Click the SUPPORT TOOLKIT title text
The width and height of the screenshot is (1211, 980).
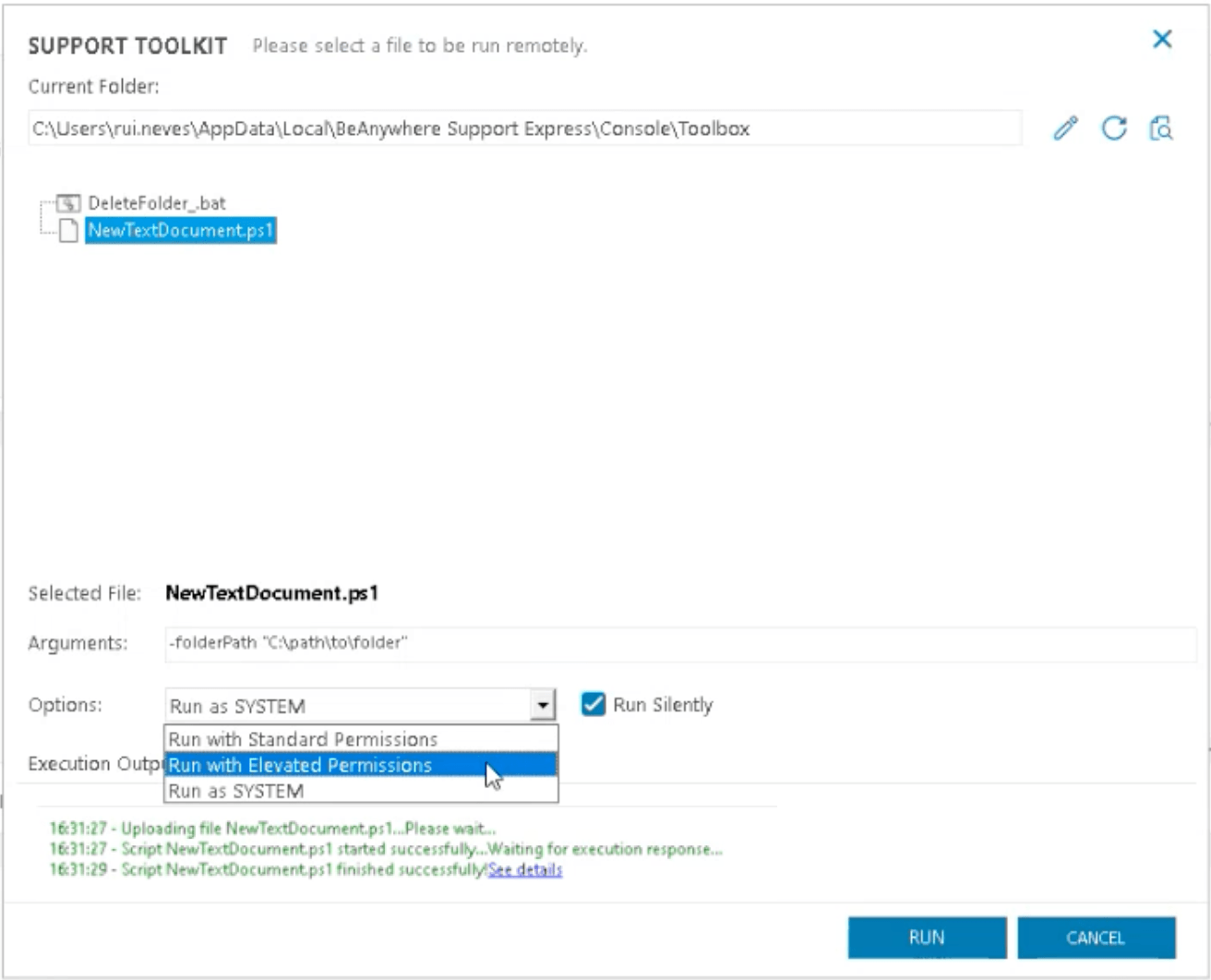click(127, 46)
